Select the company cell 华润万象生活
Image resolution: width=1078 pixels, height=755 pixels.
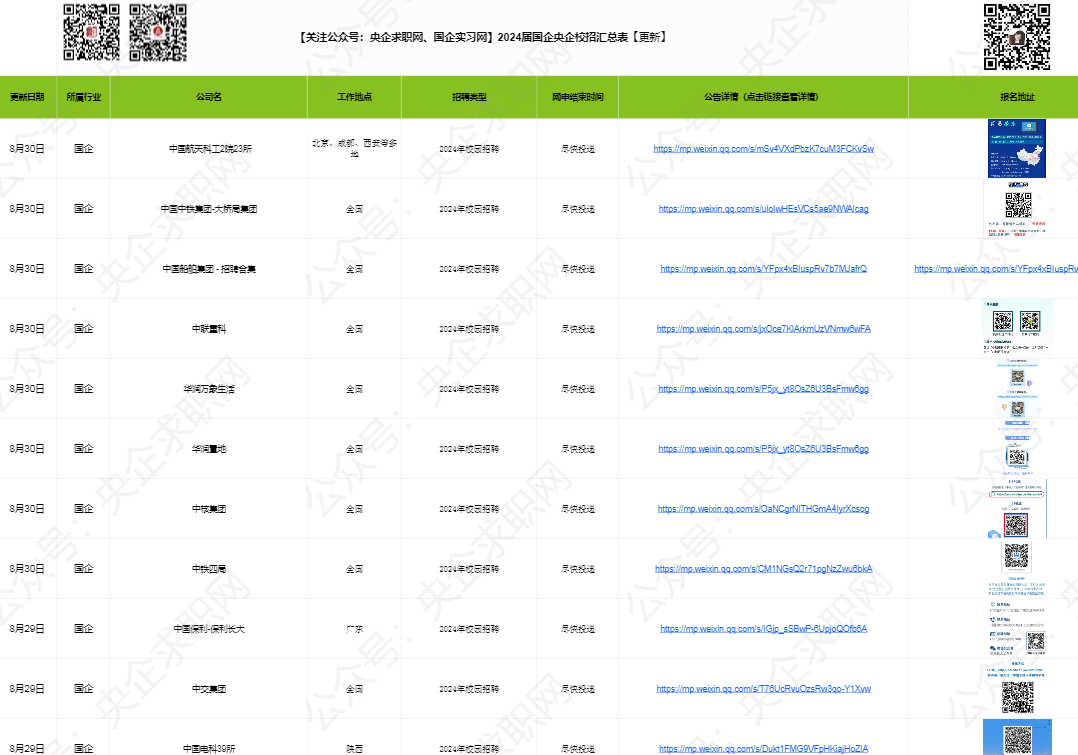point(209,389)
